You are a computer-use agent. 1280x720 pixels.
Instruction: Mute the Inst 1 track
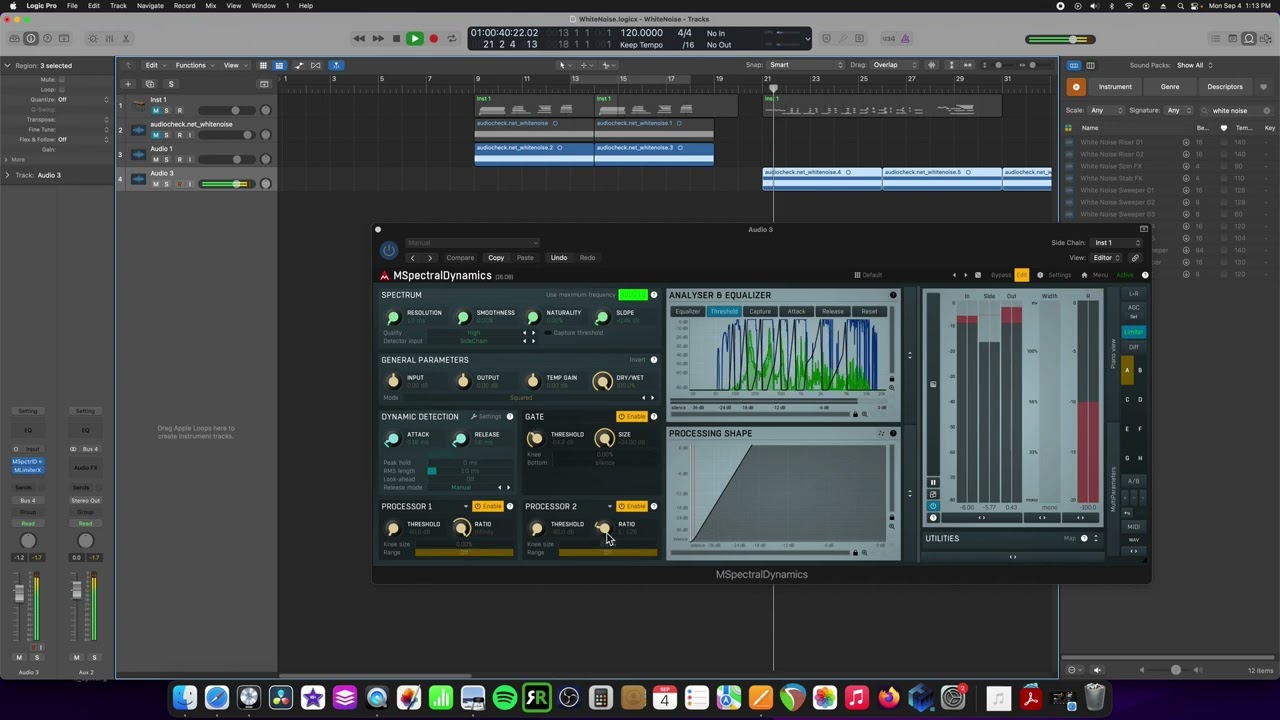click(155, 110)
